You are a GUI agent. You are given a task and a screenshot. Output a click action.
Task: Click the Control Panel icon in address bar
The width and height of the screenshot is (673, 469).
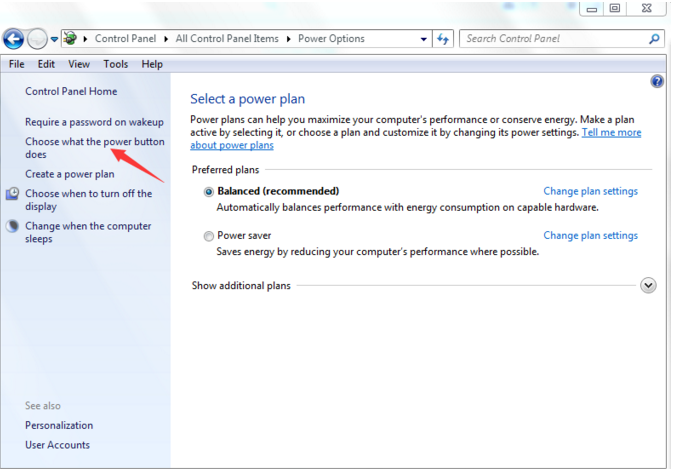pyautogui.click(x=71, y=39)
